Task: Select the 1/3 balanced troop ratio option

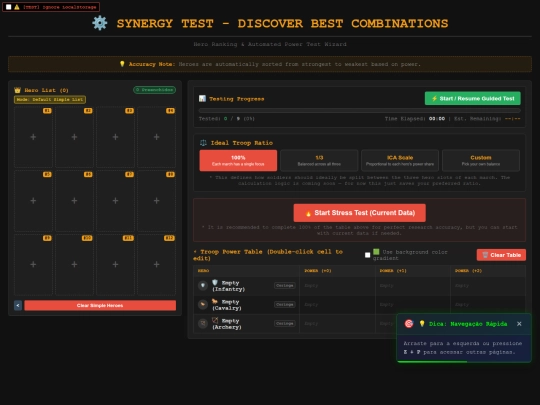Action: 319,160
